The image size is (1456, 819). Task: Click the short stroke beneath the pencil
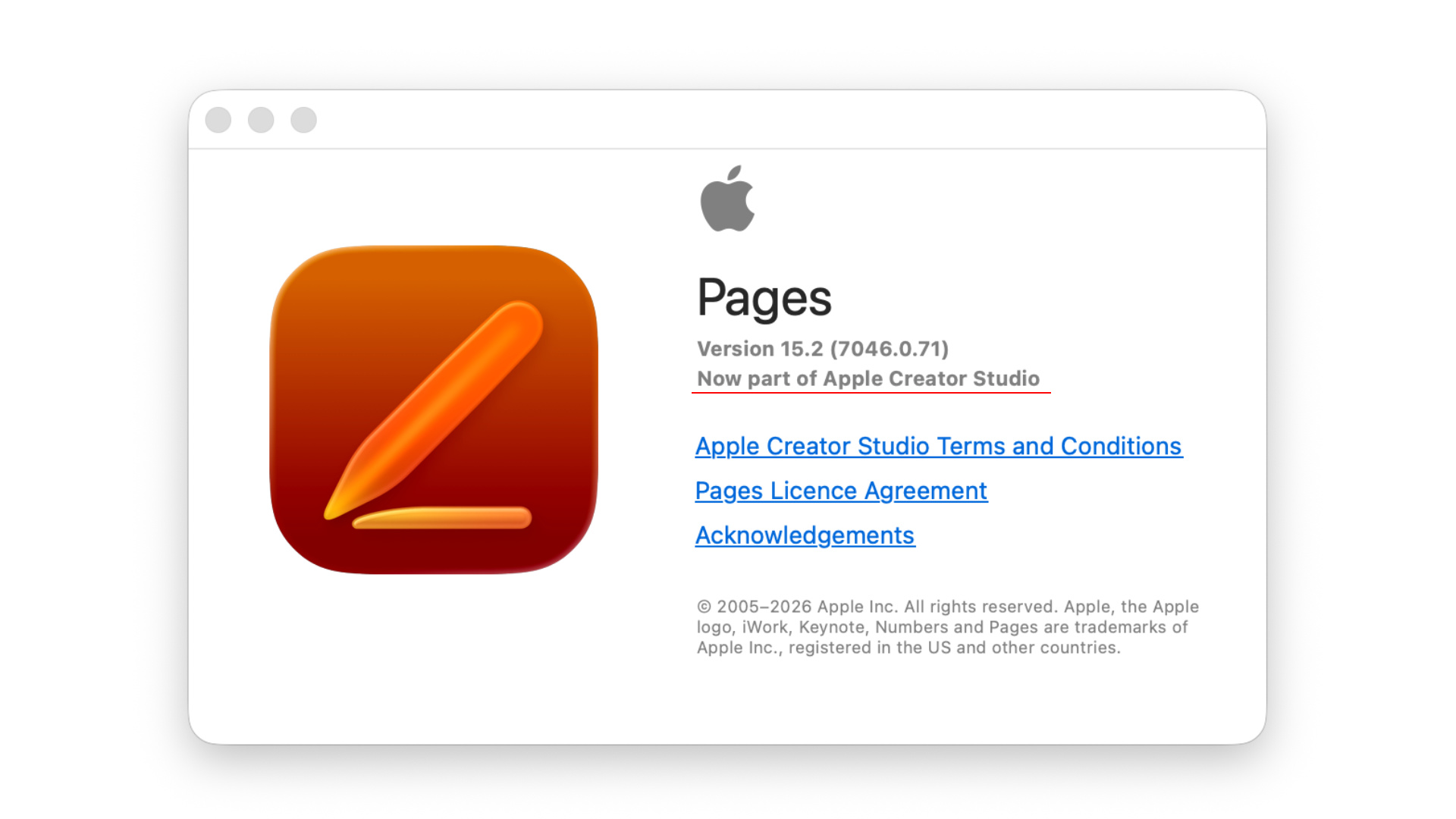click(442, 518)
